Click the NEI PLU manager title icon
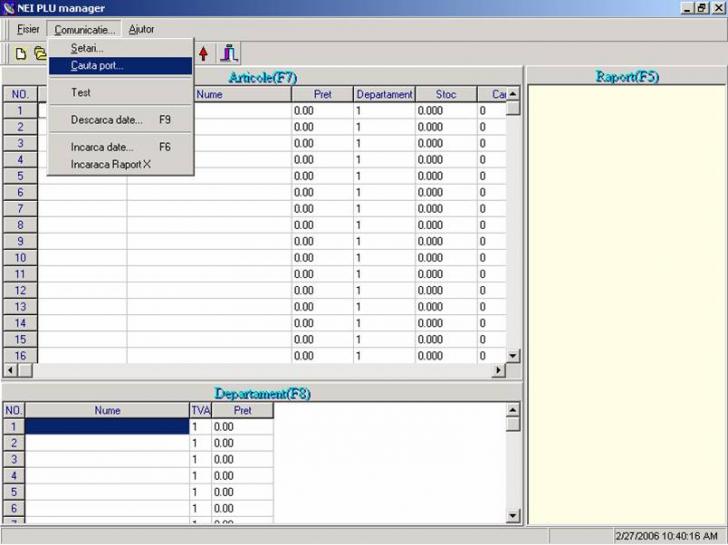The image size is (728, 545). point(9,8)
